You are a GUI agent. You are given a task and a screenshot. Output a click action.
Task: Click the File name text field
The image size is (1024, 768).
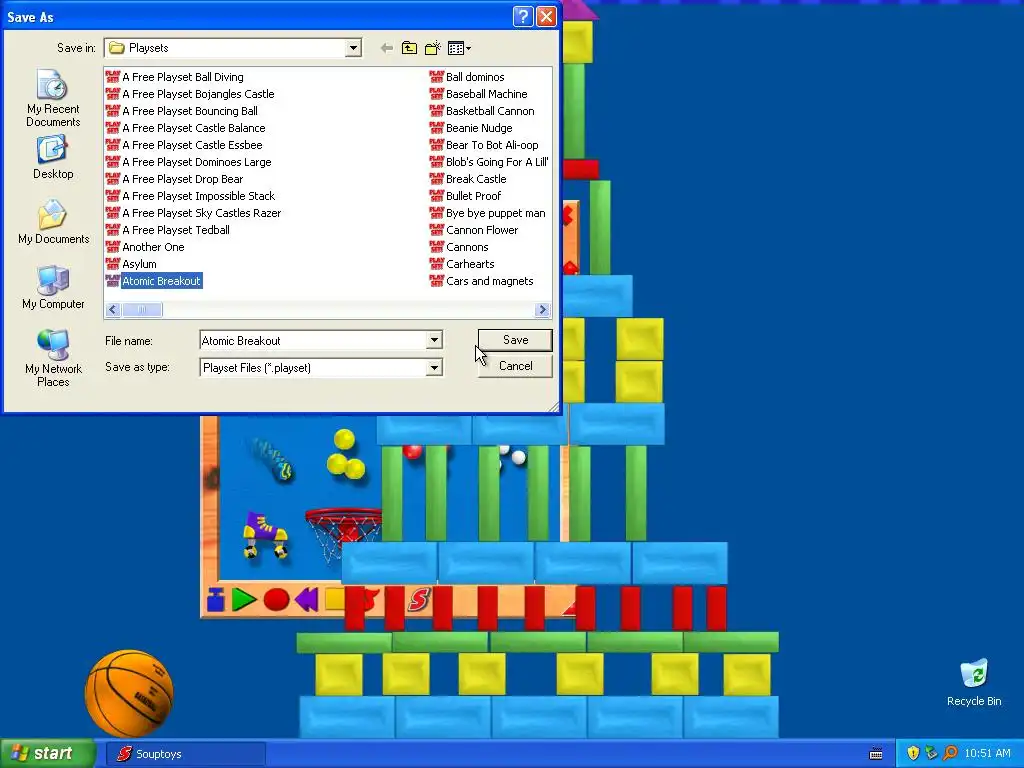point(313,340)
